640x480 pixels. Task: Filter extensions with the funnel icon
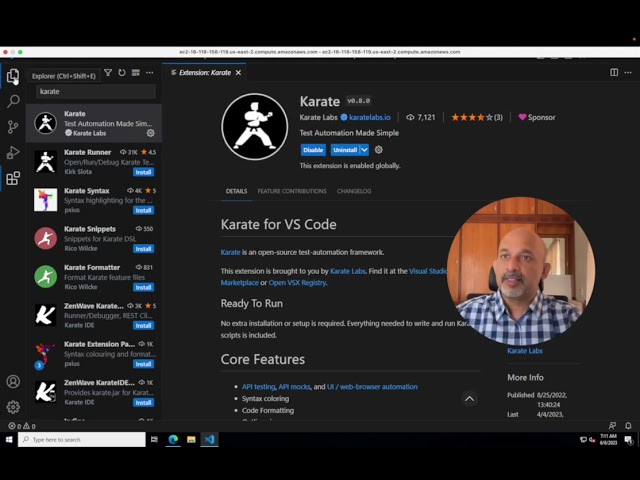point(108,73)
